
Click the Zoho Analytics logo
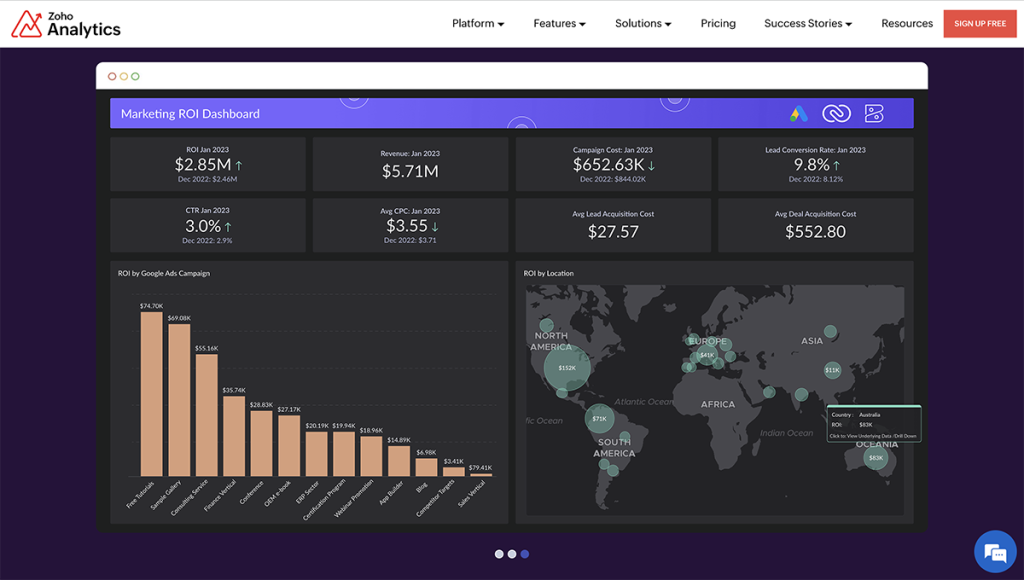point(66,24)
